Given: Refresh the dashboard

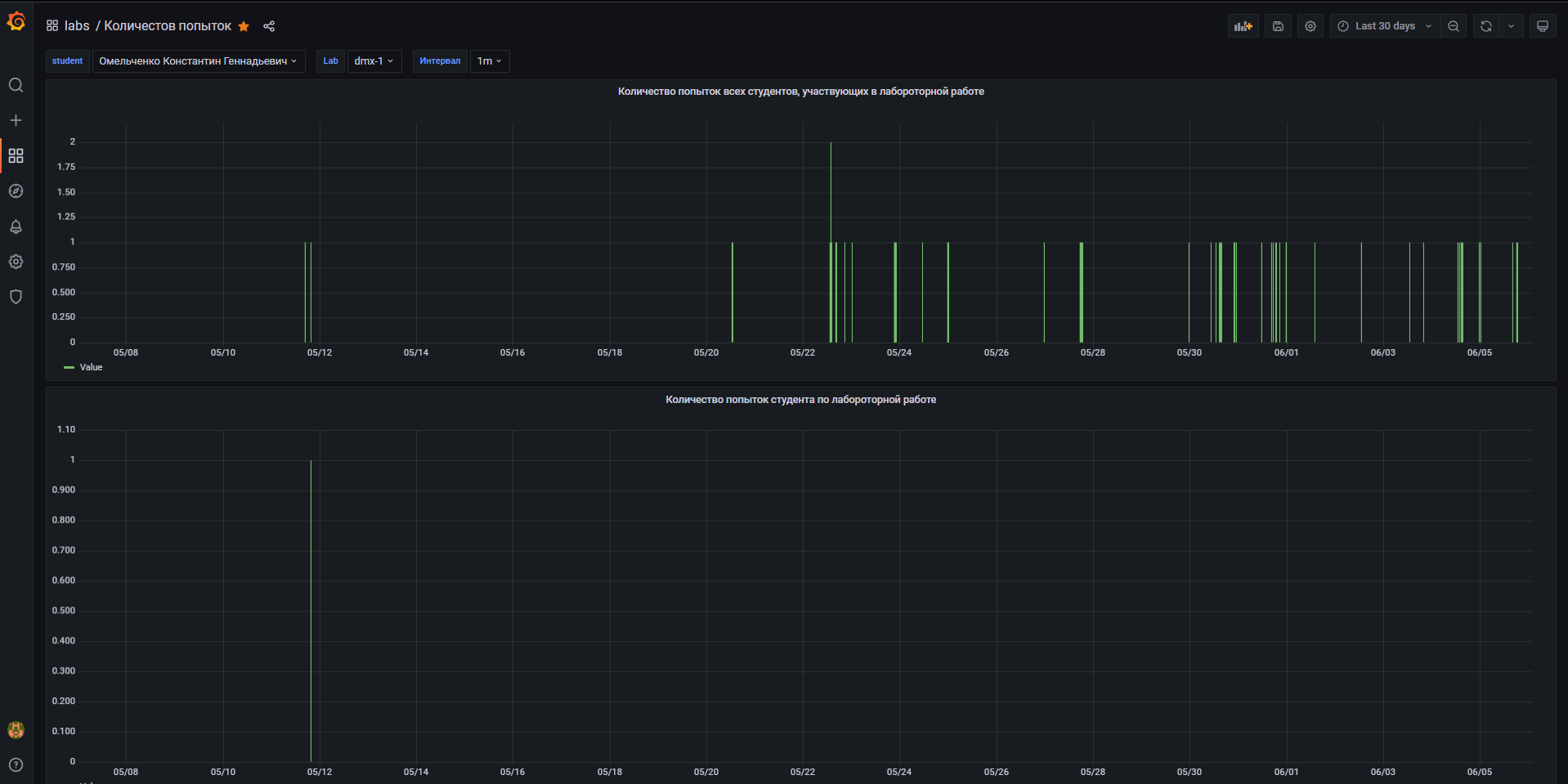Looking at the screenshot, I should coord(1486,26).
